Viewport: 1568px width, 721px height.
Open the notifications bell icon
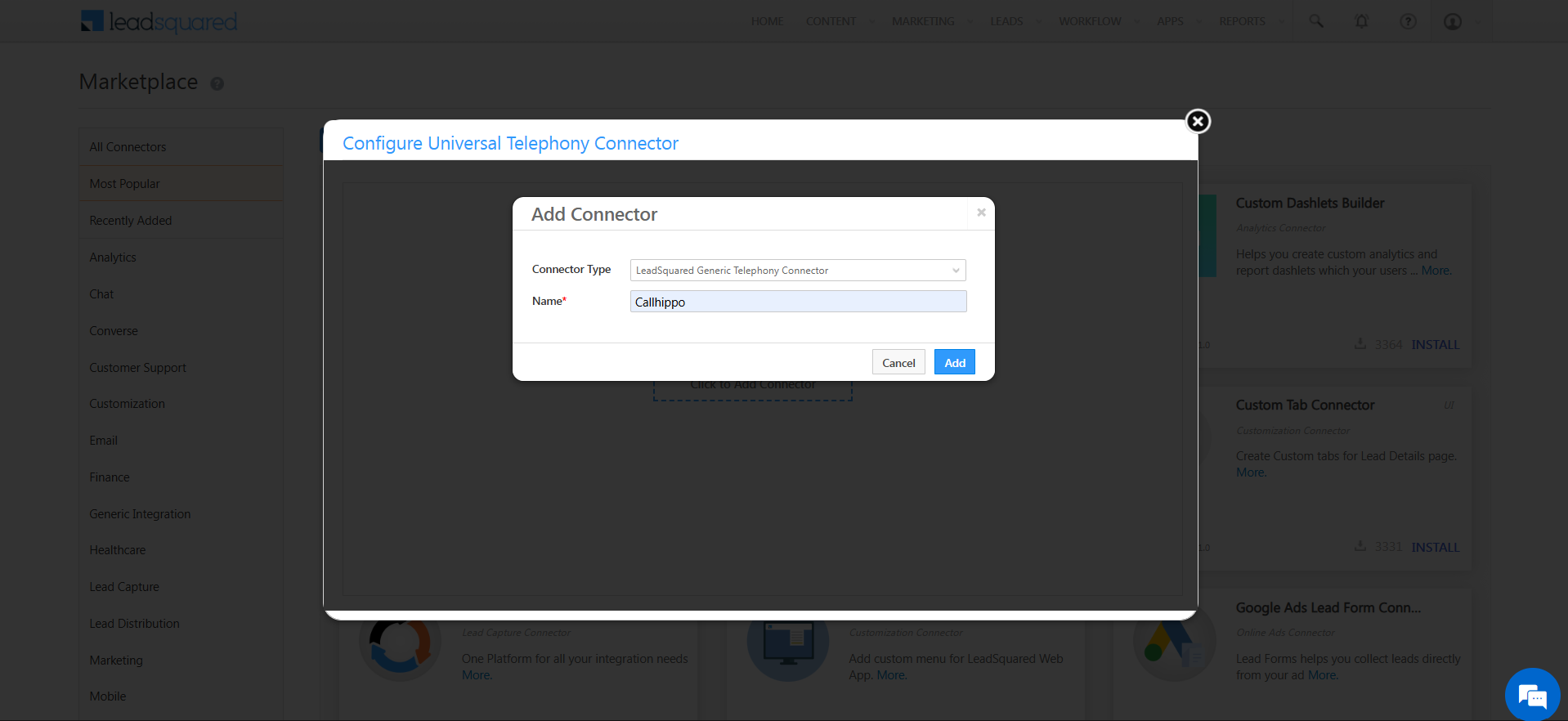click(1361, 21)
